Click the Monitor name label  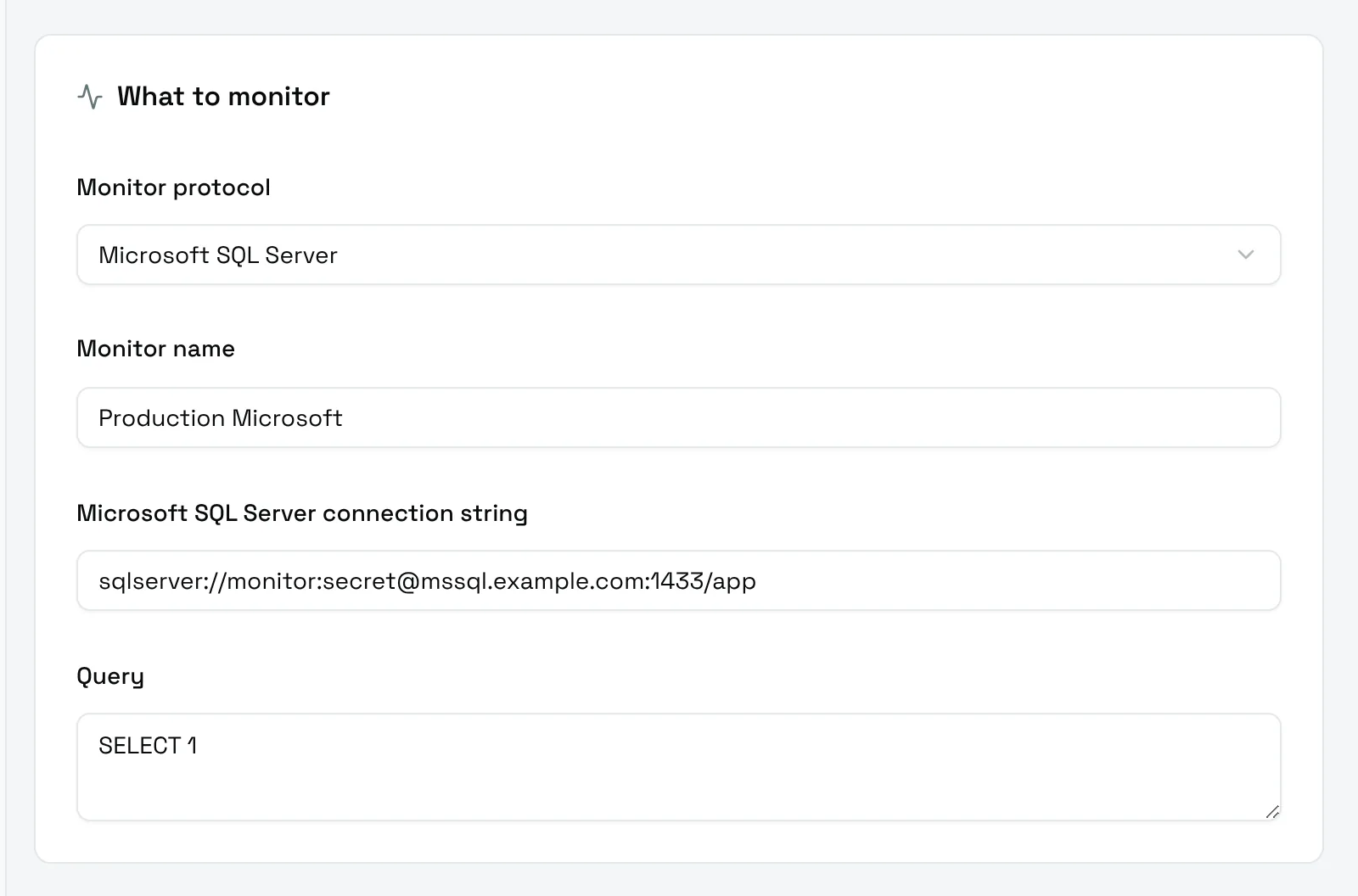pos(155,349)
